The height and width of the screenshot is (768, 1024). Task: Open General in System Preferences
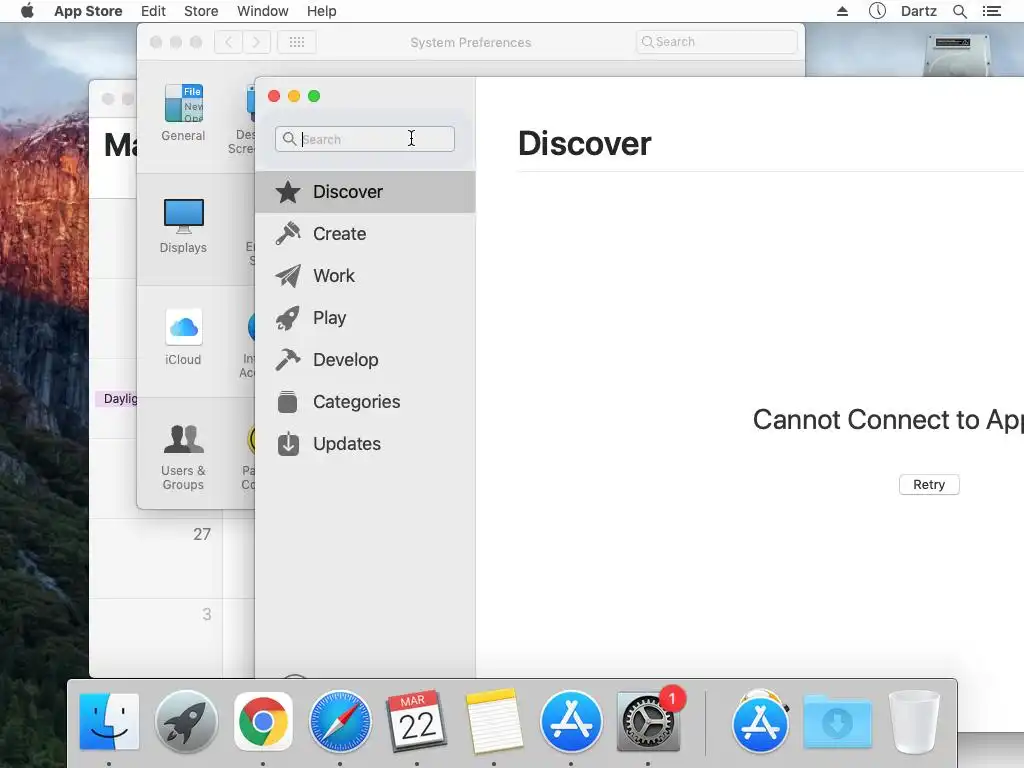pos(184,113)
